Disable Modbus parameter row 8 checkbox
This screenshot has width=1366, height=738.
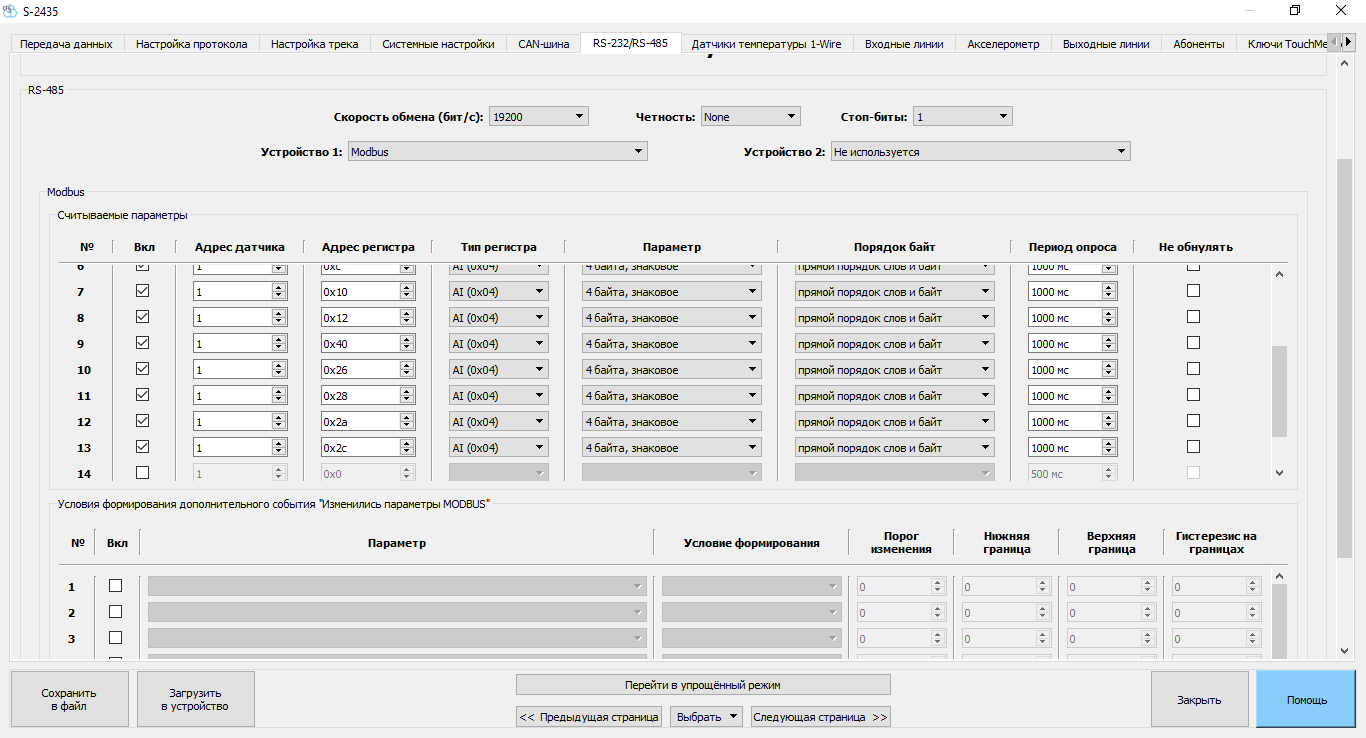pos(142,317)
